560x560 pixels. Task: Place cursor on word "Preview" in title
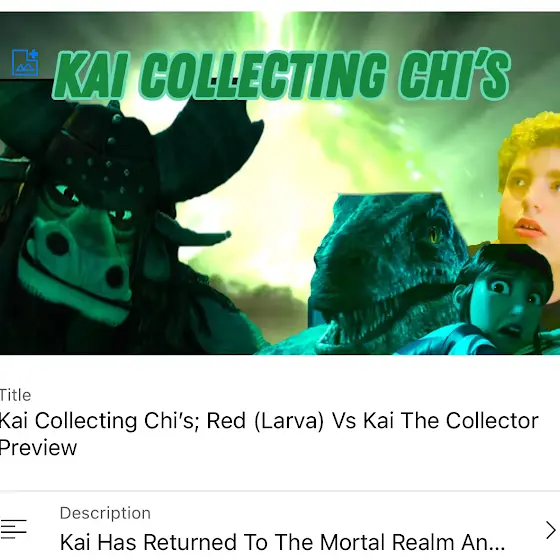click(38, 448)
